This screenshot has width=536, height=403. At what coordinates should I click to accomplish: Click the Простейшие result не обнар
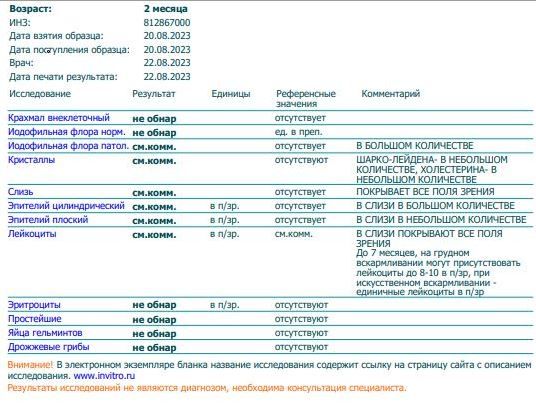pos(154,320)
